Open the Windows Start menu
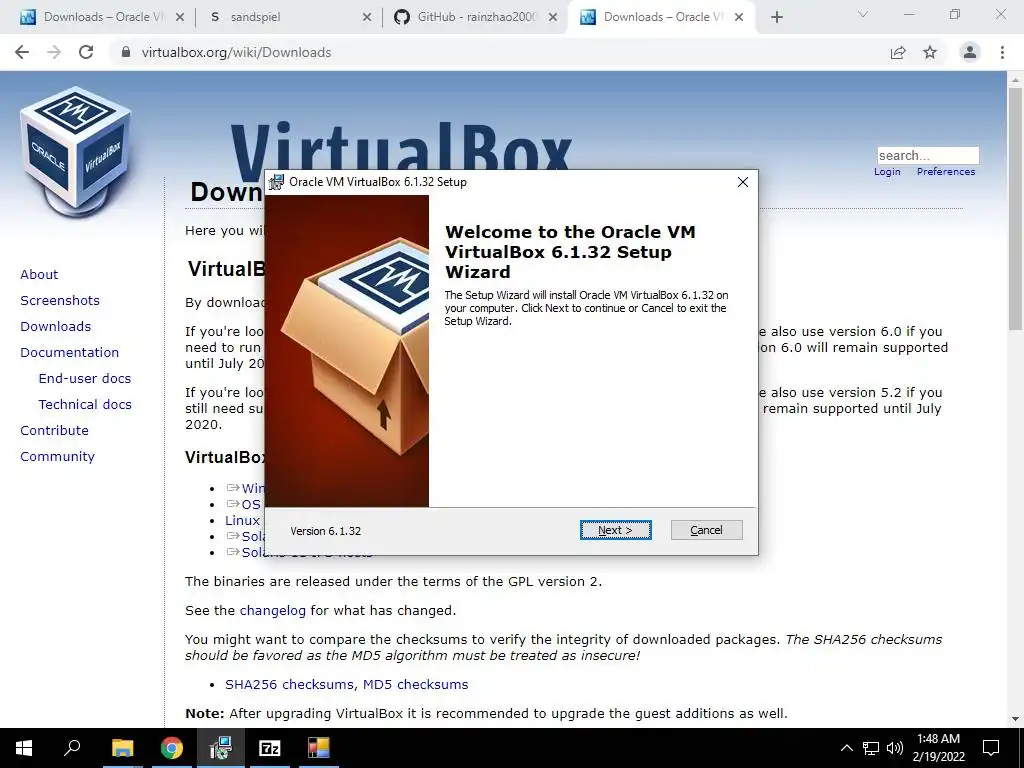Viewport: 1024px width, 768px height. click(24, 748)
